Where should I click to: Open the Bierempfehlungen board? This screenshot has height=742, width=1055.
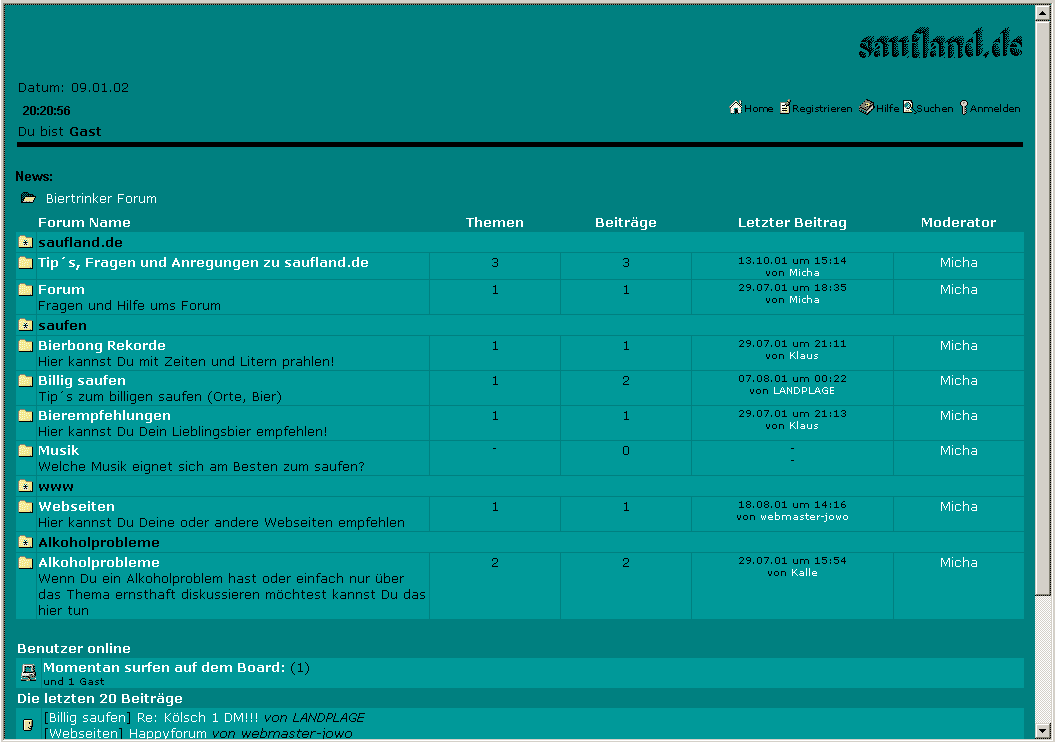click(104, 415)
